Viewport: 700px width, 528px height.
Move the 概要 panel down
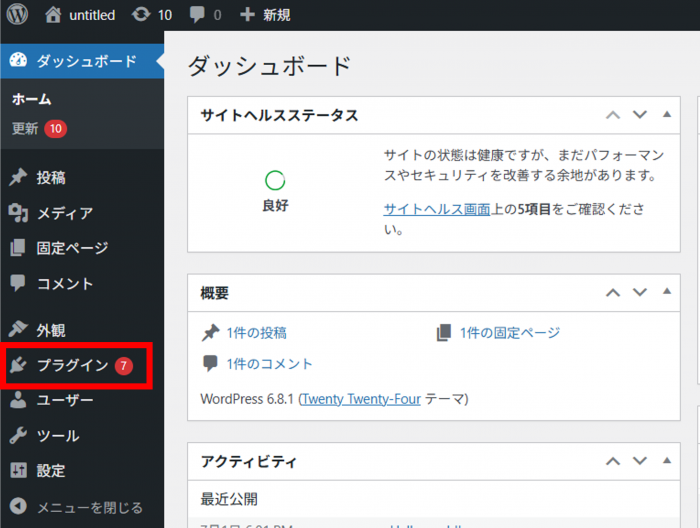(640, 292)
